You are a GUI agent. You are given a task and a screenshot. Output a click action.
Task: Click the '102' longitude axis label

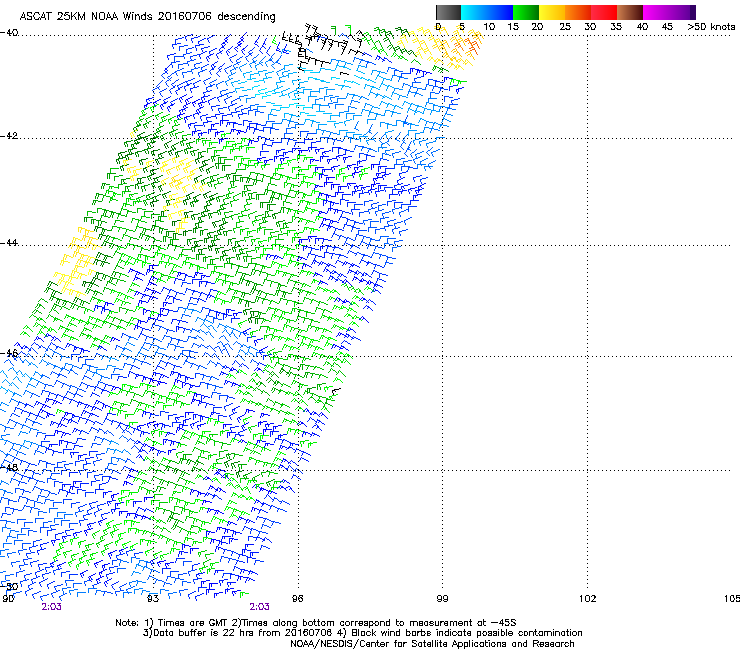click(588, 599)
